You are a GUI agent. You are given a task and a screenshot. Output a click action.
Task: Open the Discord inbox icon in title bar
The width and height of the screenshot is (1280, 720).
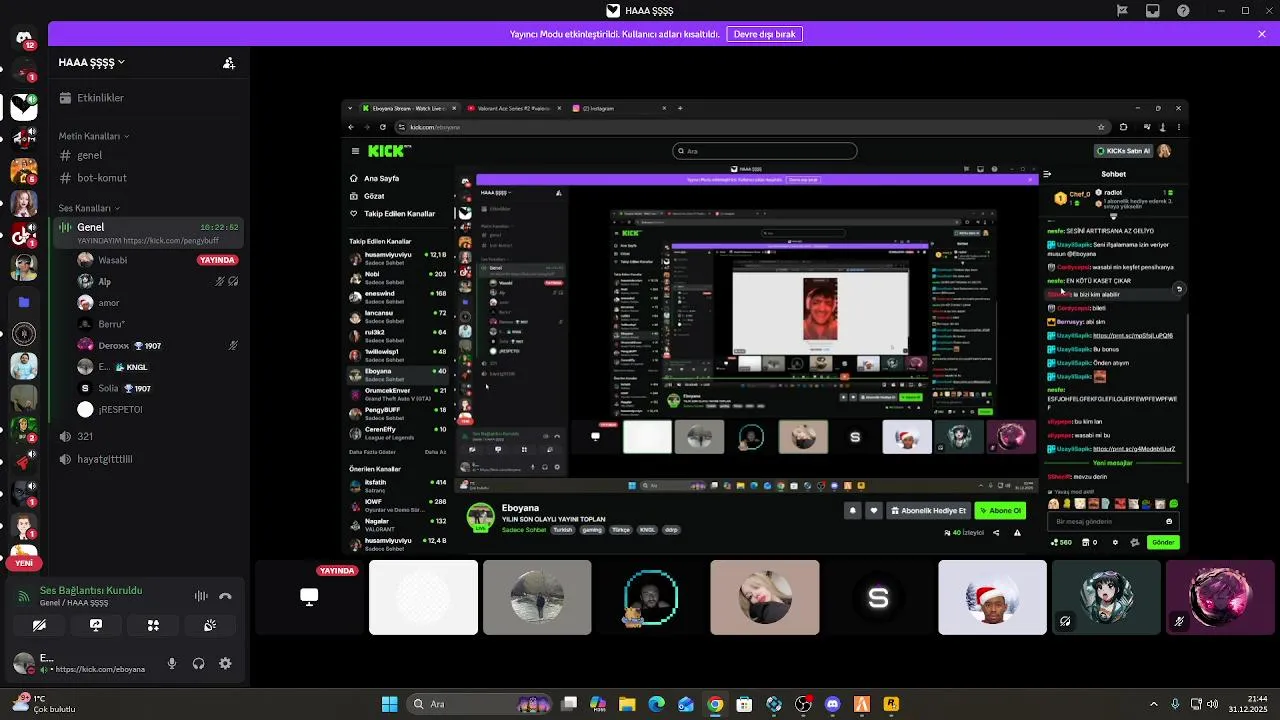click(1153, 11)
